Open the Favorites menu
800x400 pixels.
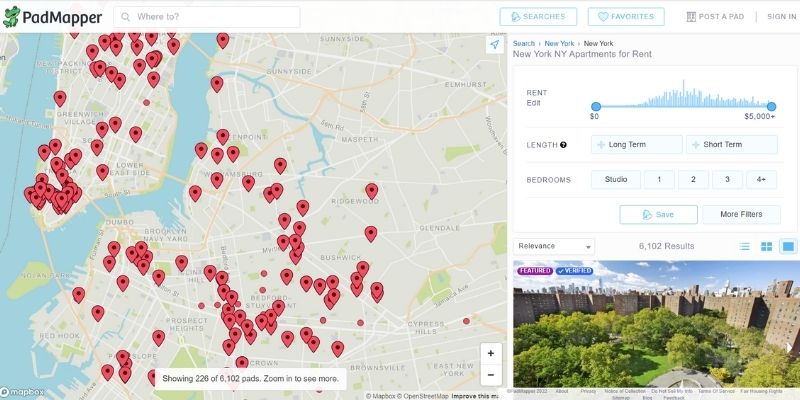tap(626, 17)
